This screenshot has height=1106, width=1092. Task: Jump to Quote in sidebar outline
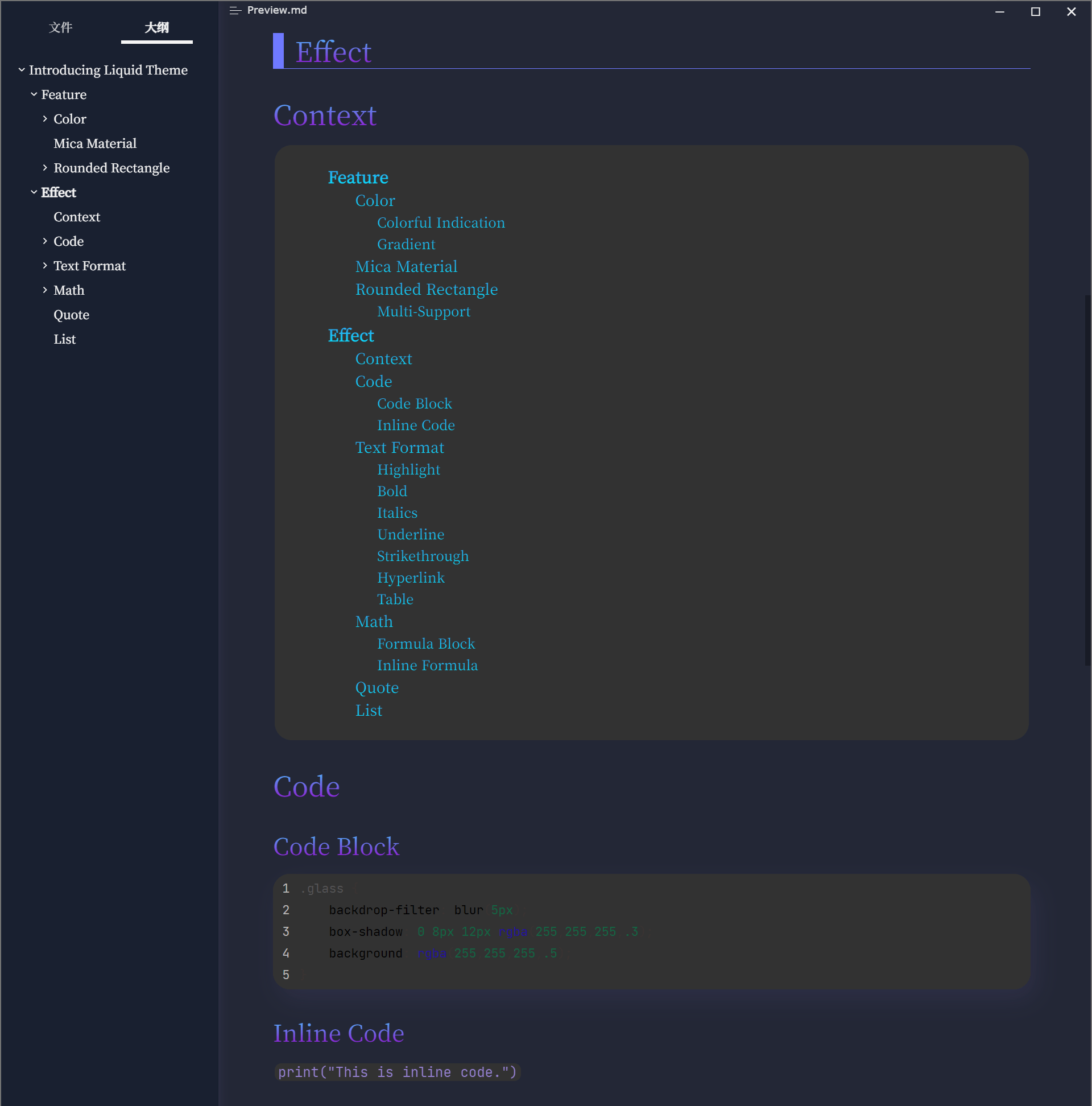pos(72,315)
